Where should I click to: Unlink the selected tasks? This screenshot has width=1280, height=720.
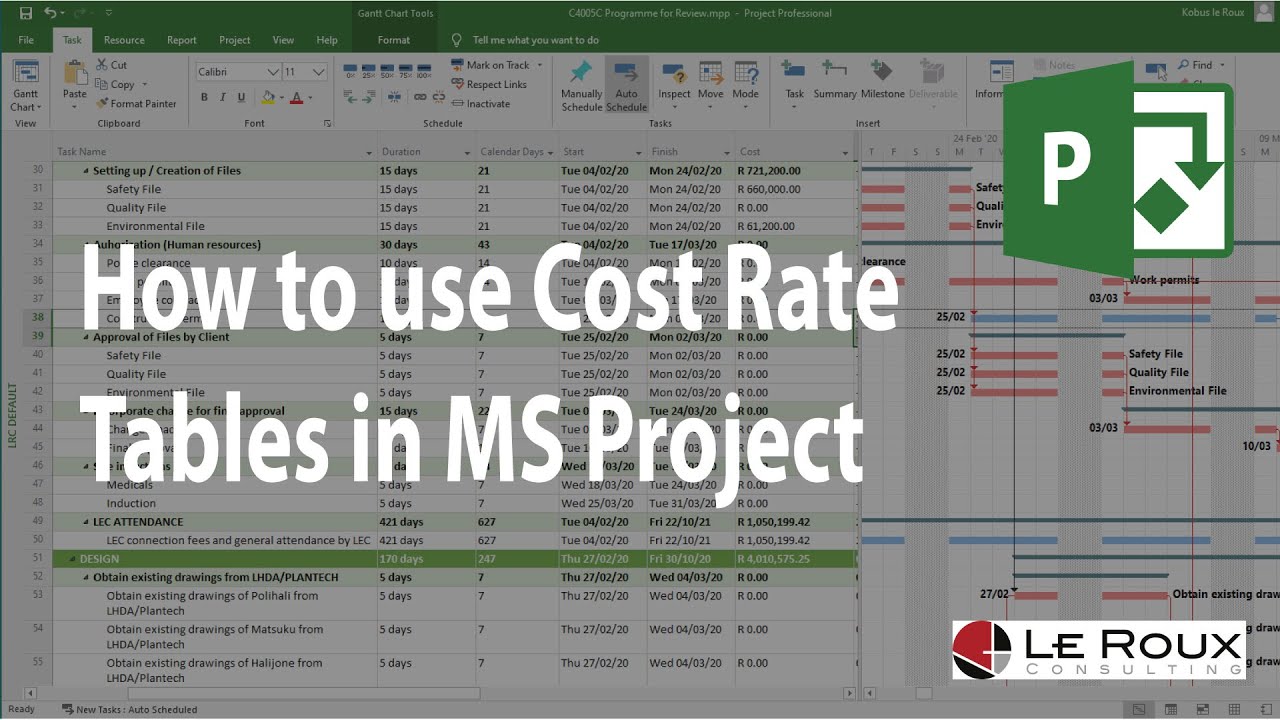tap(438, 97)
